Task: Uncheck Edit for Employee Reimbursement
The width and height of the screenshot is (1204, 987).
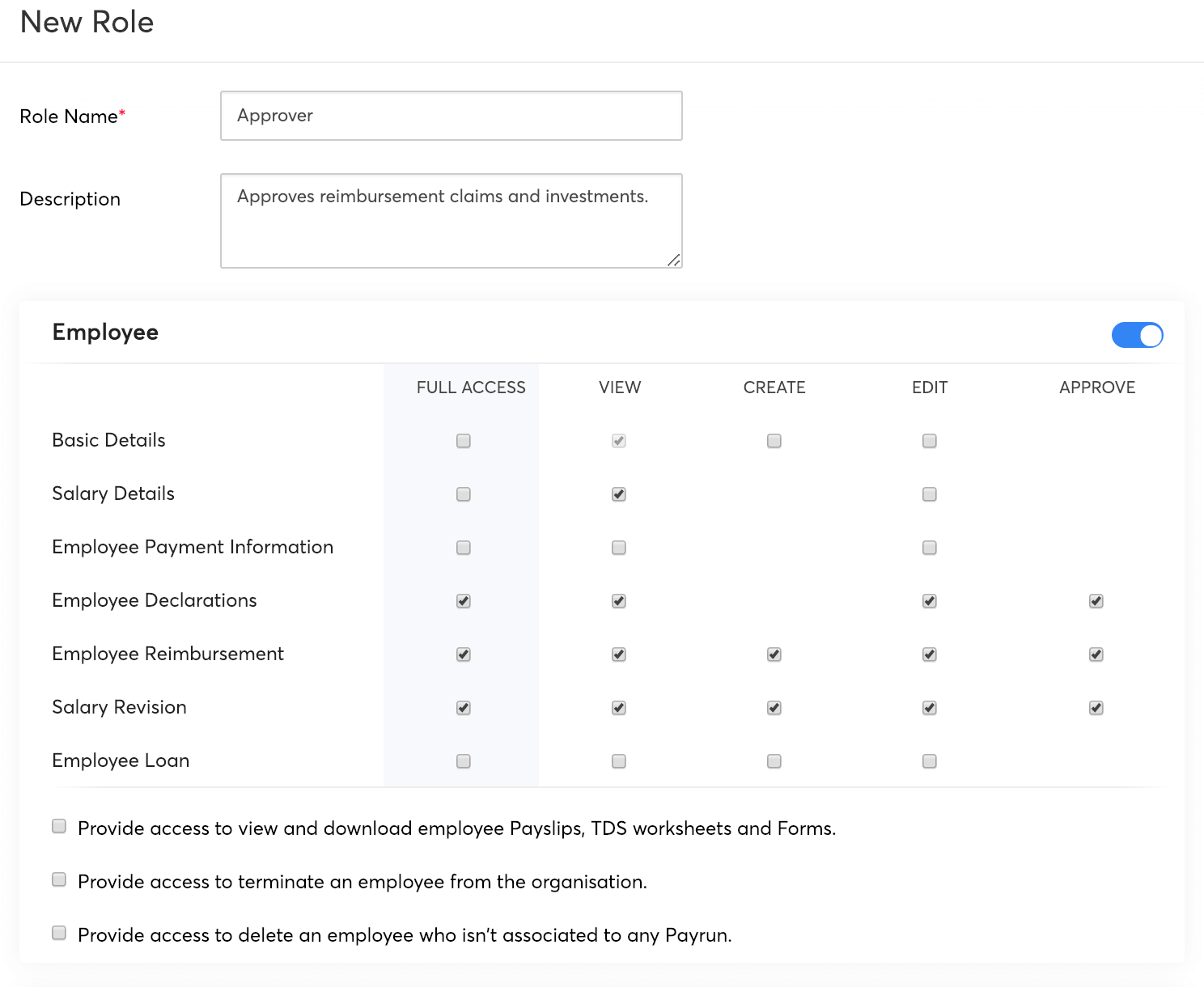Action: coord(930,654)
